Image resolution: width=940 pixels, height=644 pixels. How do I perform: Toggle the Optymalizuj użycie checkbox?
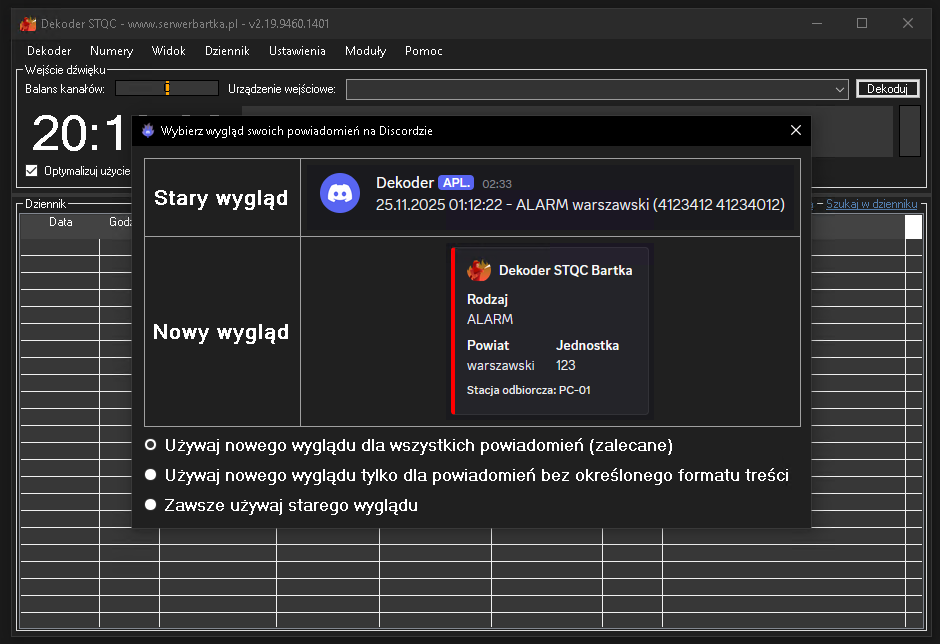pyautogui.click(x=32, y=170)
